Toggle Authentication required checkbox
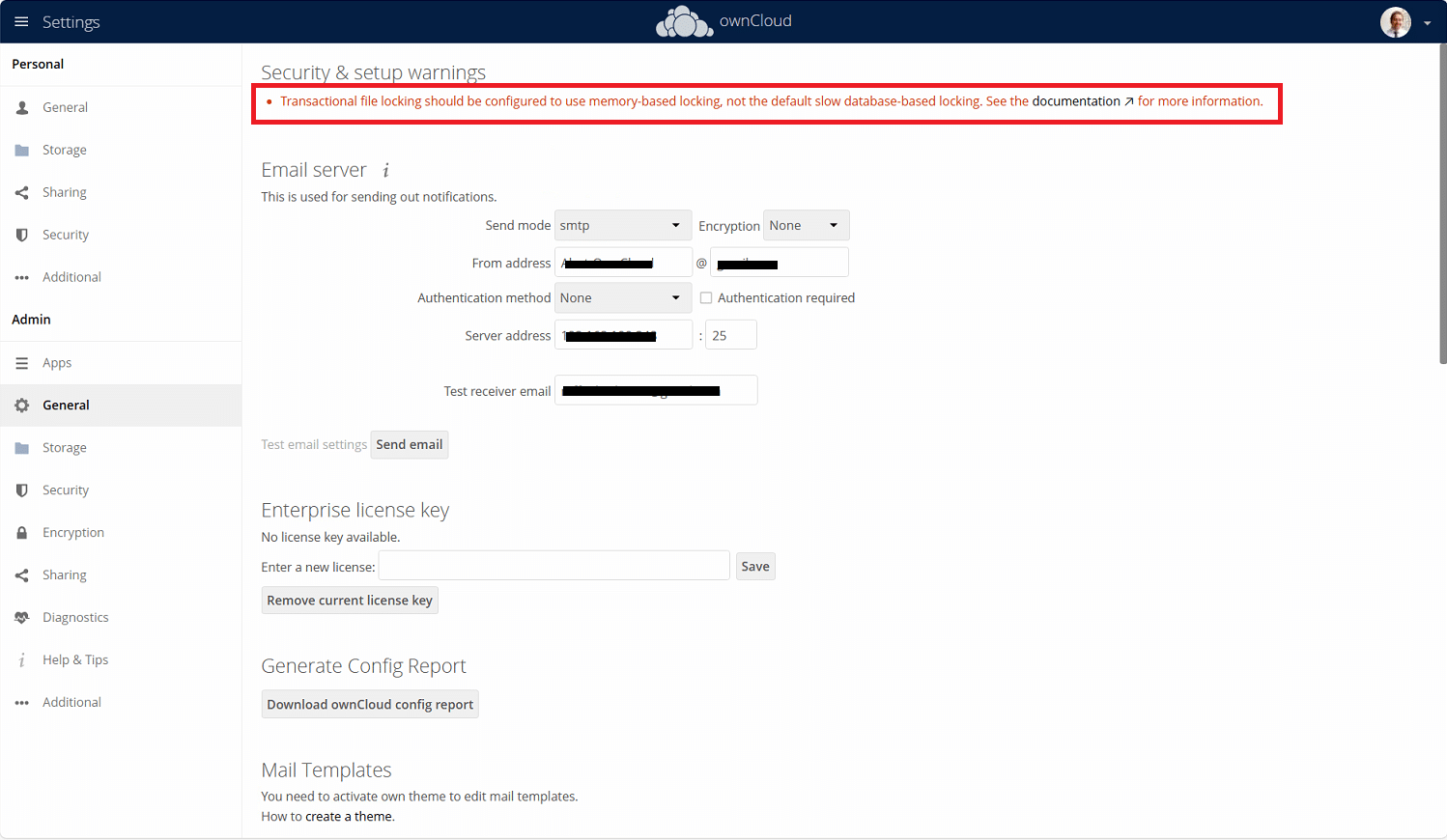1447x840 pixels. coord(706,298)
